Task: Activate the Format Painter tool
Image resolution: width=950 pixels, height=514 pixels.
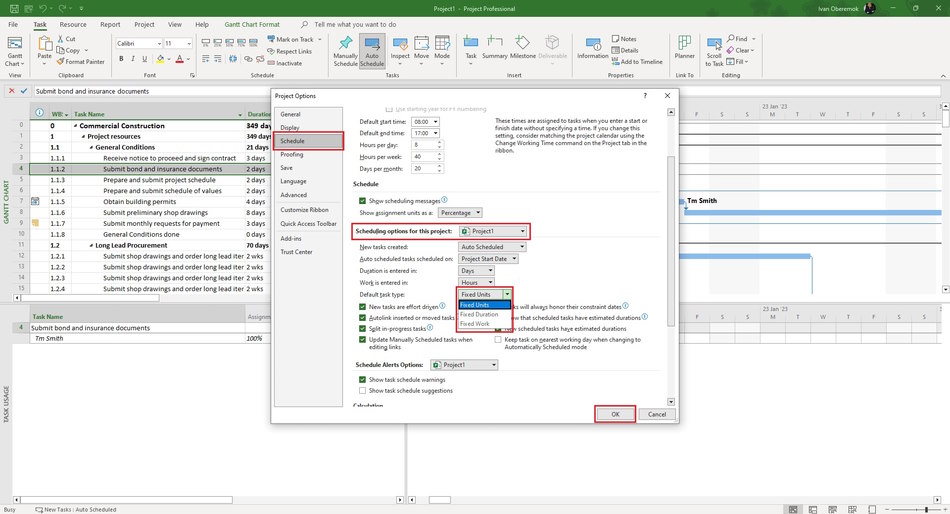Action: point(81,62)
